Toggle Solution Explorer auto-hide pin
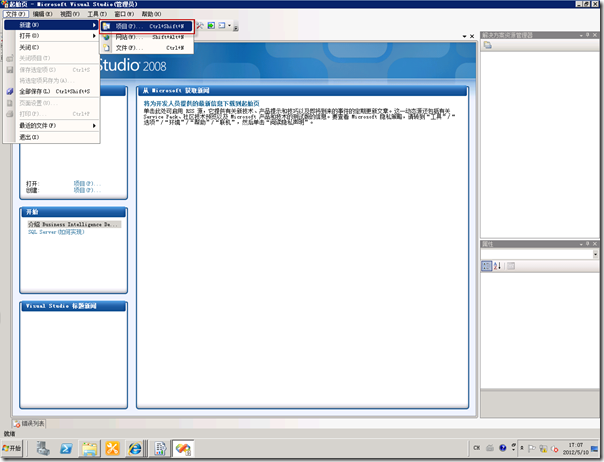The image size is (604, 462). click(x=588, y=35)
